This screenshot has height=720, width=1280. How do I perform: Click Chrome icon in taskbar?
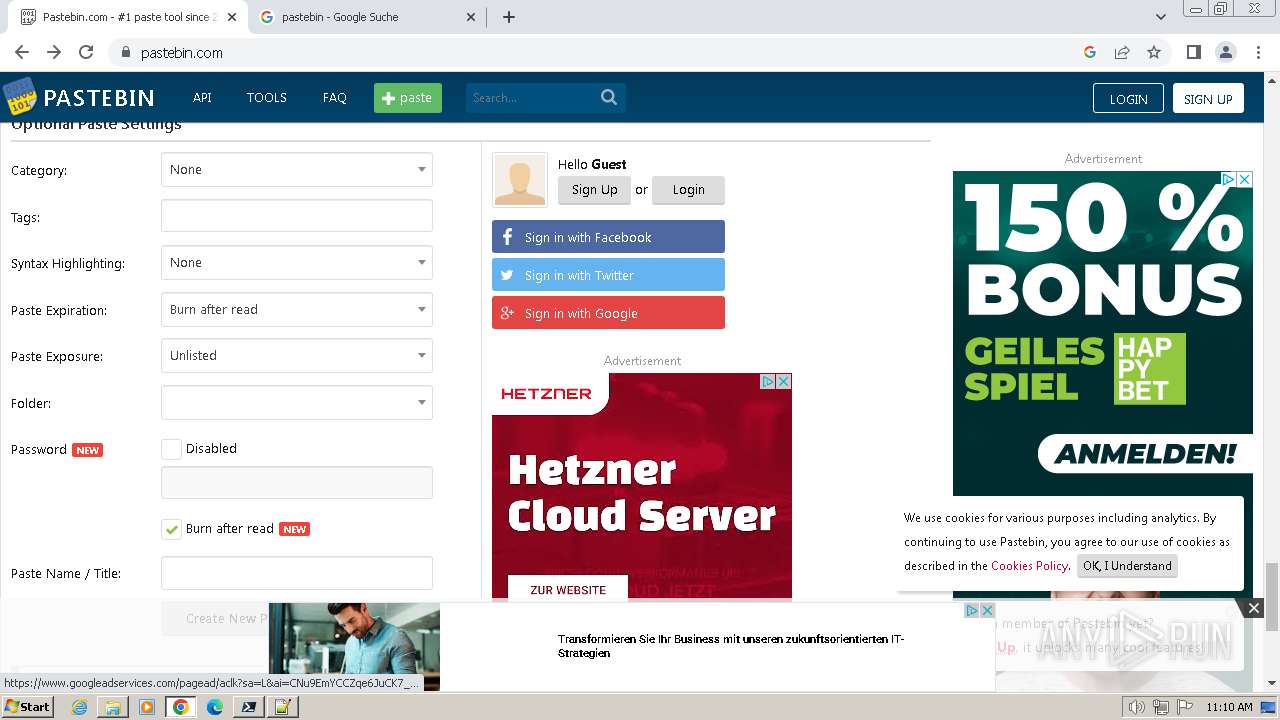pyautogui.click(x=180, y=707)
